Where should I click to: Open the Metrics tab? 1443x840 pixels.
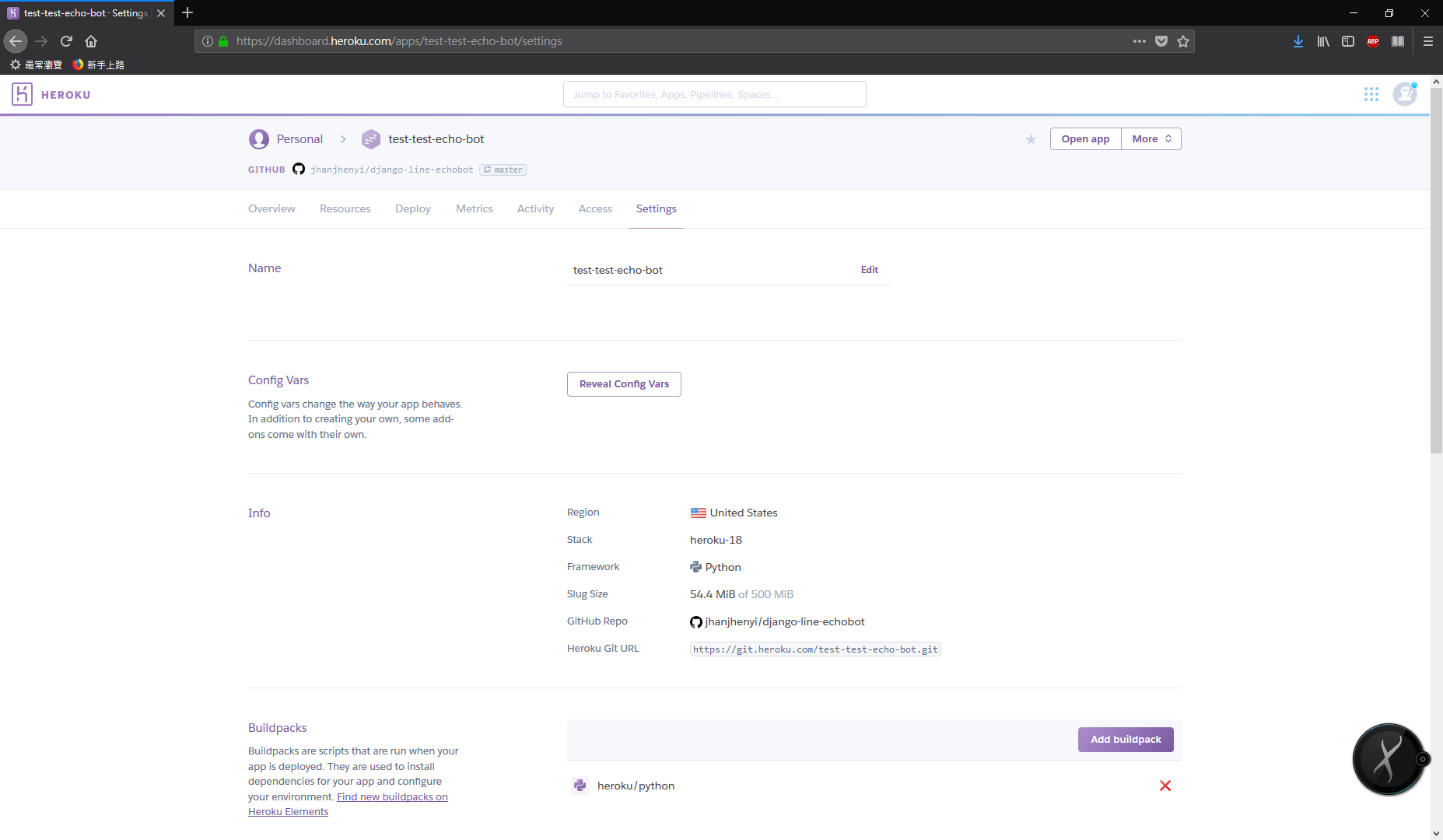[x=475, y=208]
